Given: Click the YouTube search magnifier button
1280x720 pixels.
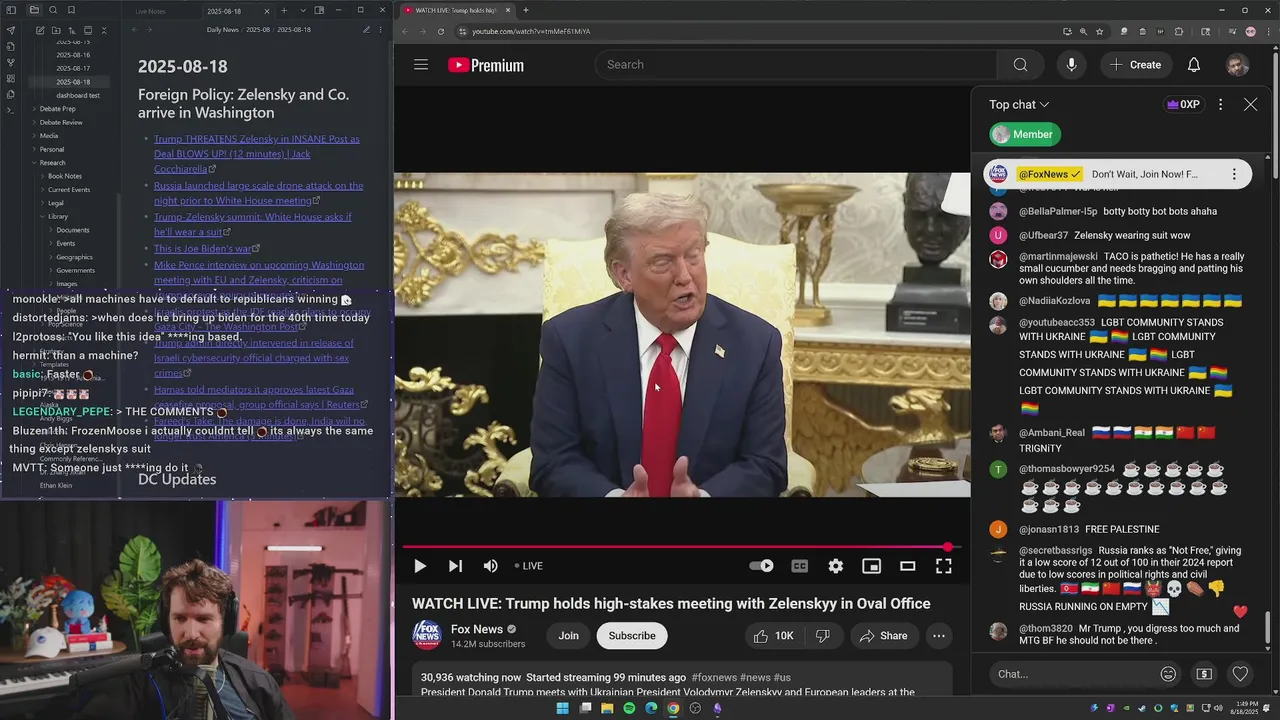Looking at the screenshot, I should 1020,65.
